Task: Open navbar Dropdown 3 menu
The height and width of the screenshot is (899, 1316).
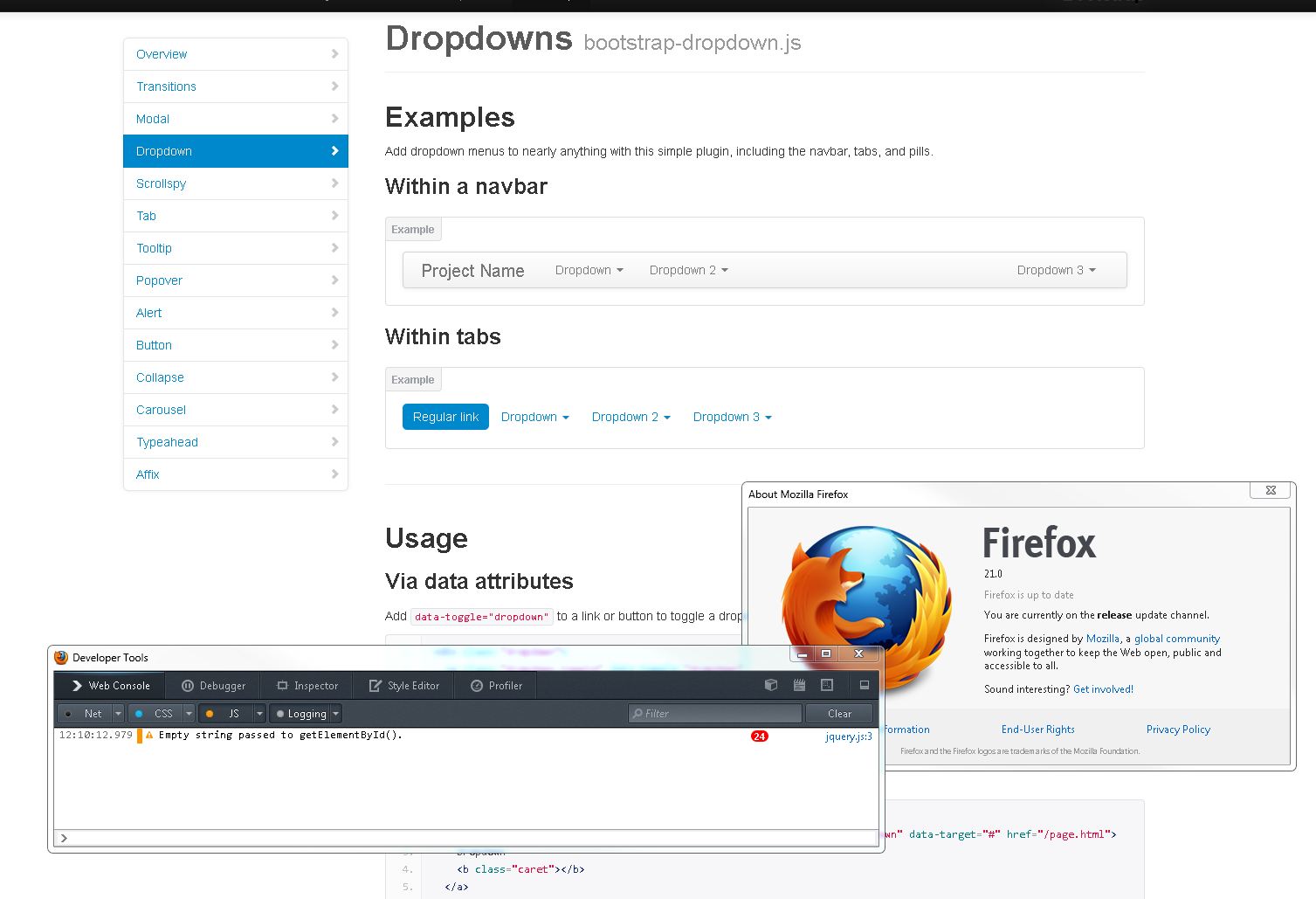Action: (x=1057, y=270)
